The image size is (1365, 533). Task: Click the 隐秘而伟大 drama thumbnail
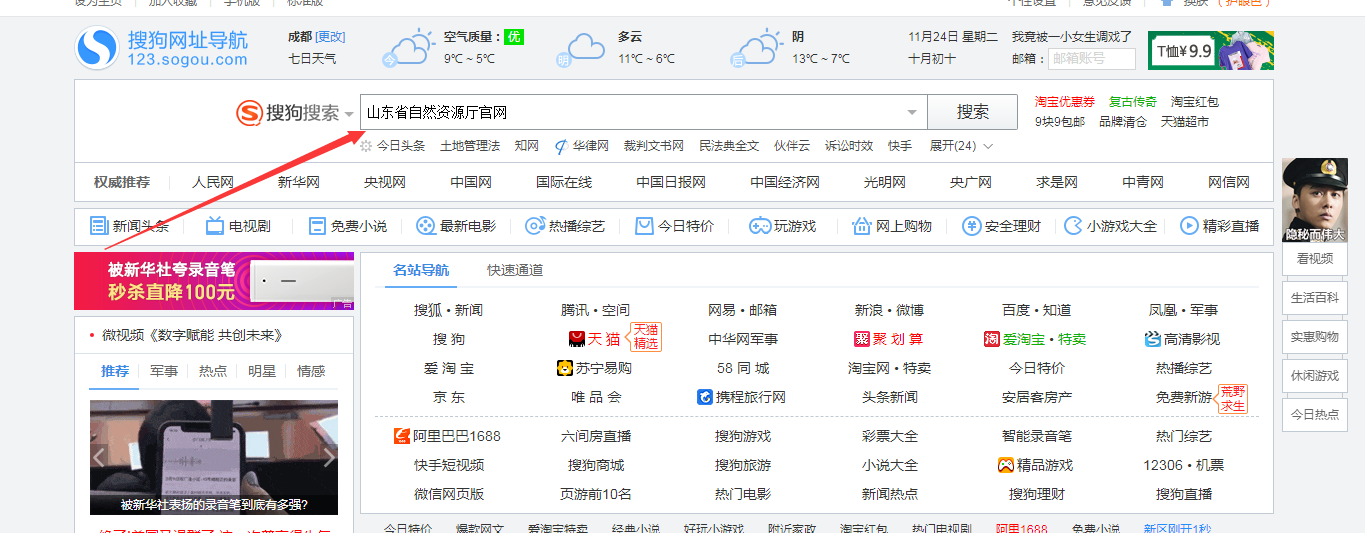click(1314, 200)
